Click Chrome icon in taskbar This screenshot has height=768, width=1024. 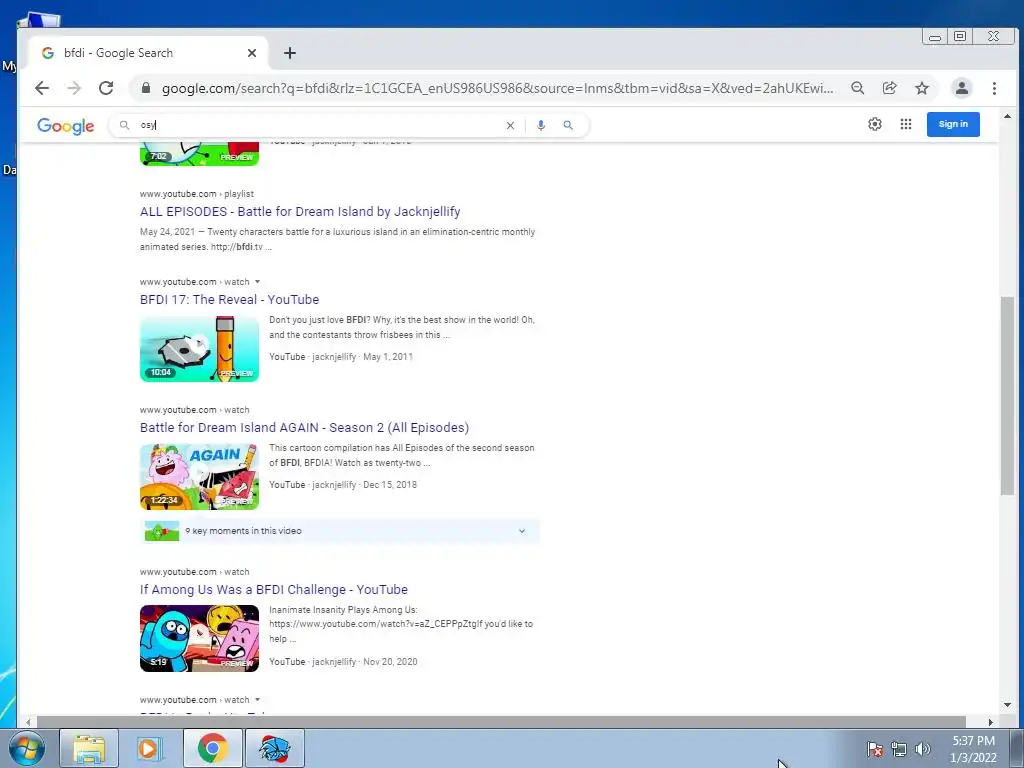pyautogui.click(x=212, y=748)
